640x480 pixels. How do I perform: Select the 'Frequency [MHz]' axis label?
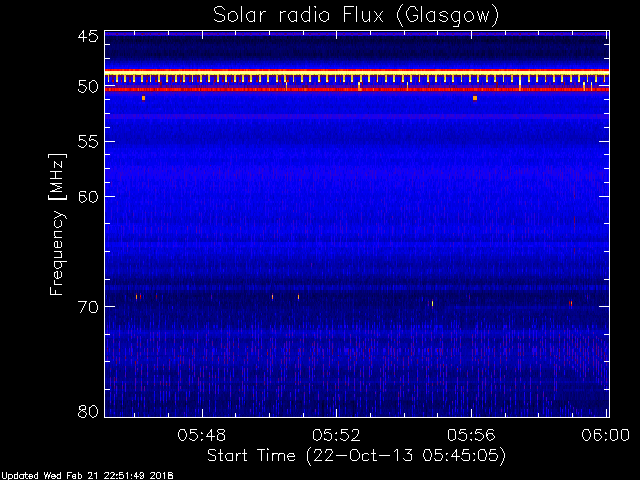(57, 224)
